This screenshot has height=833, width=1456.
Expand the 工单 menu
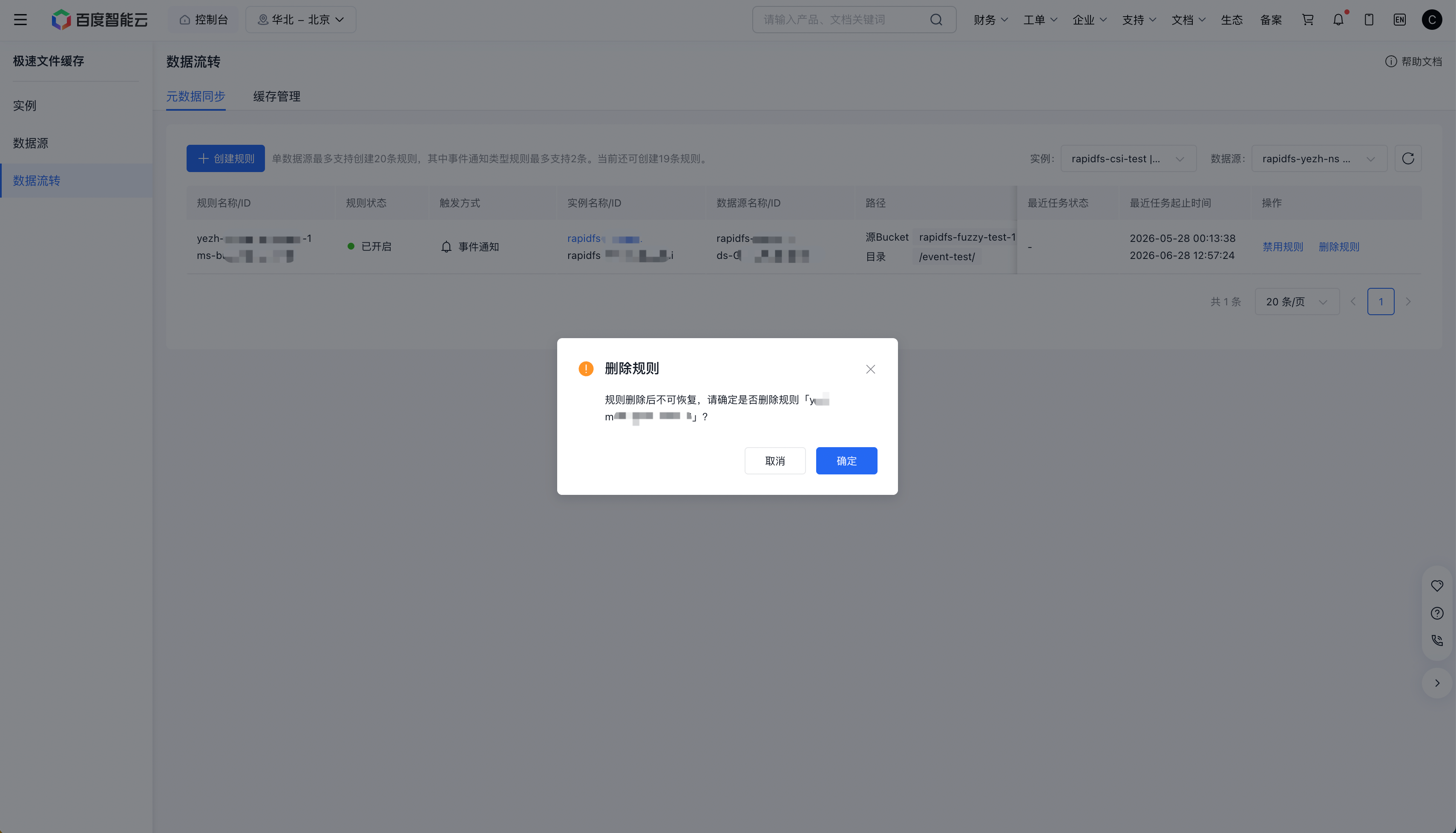click(1040, 20)
